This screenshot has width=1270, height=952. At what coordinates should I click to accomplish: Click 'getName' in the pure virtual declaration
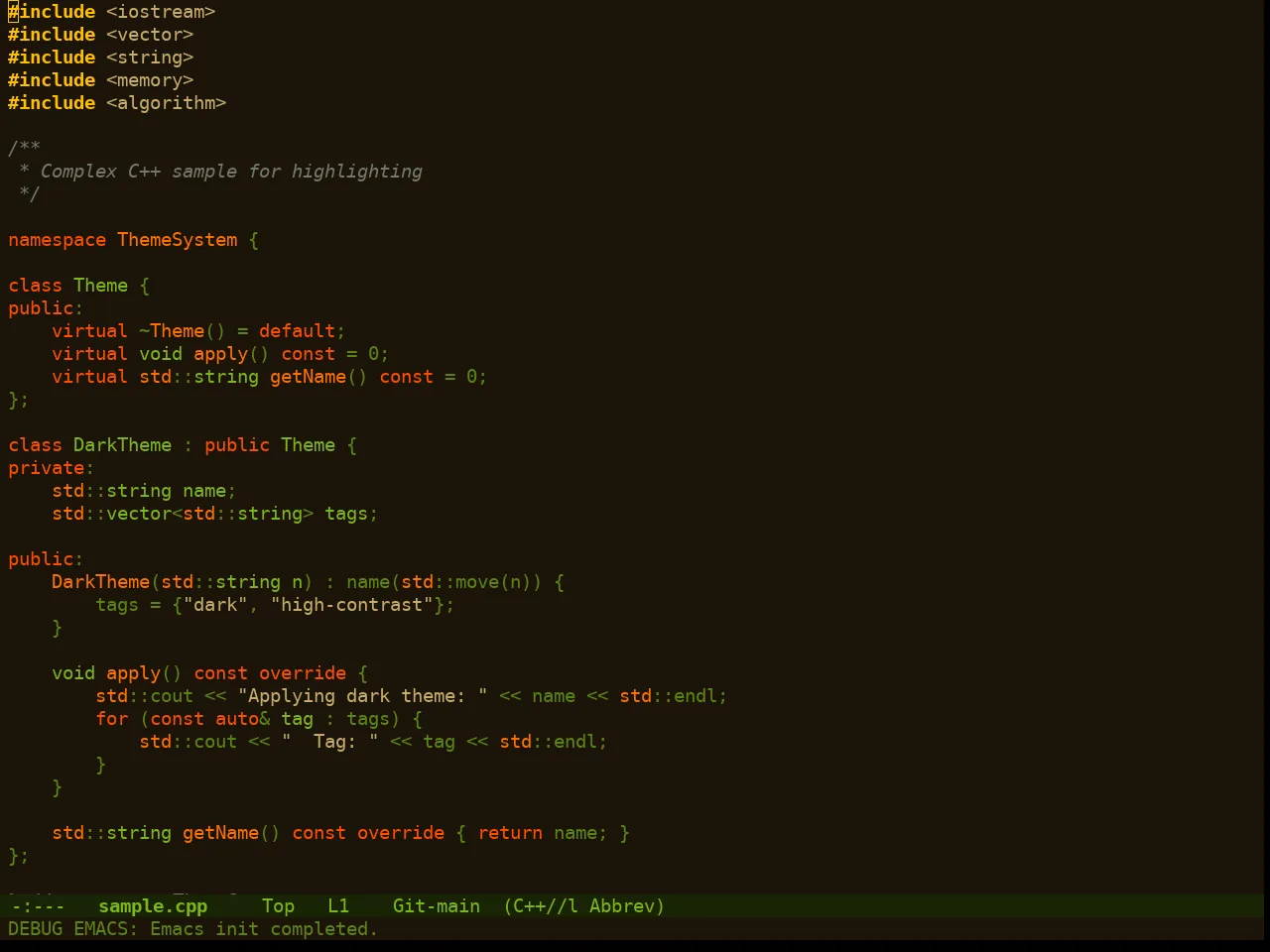coord(308,377)
